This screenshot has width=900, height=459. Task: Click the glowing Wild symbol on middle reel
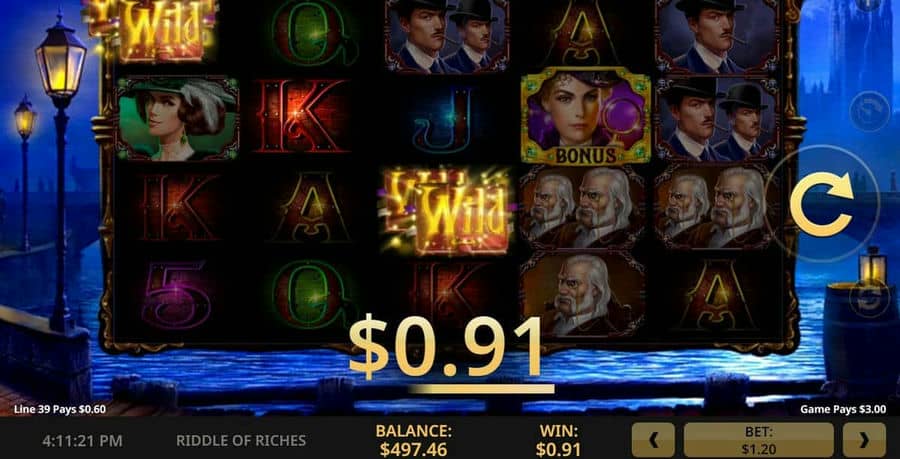coord(447,211)
